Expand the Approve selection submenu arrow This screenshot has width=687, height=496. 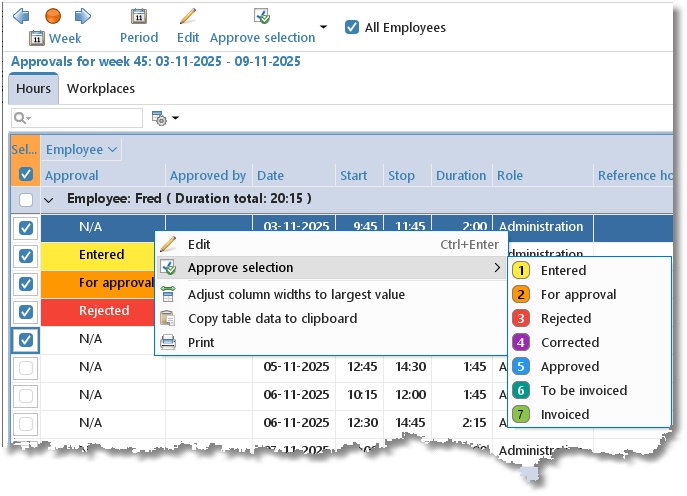[497, 267]
